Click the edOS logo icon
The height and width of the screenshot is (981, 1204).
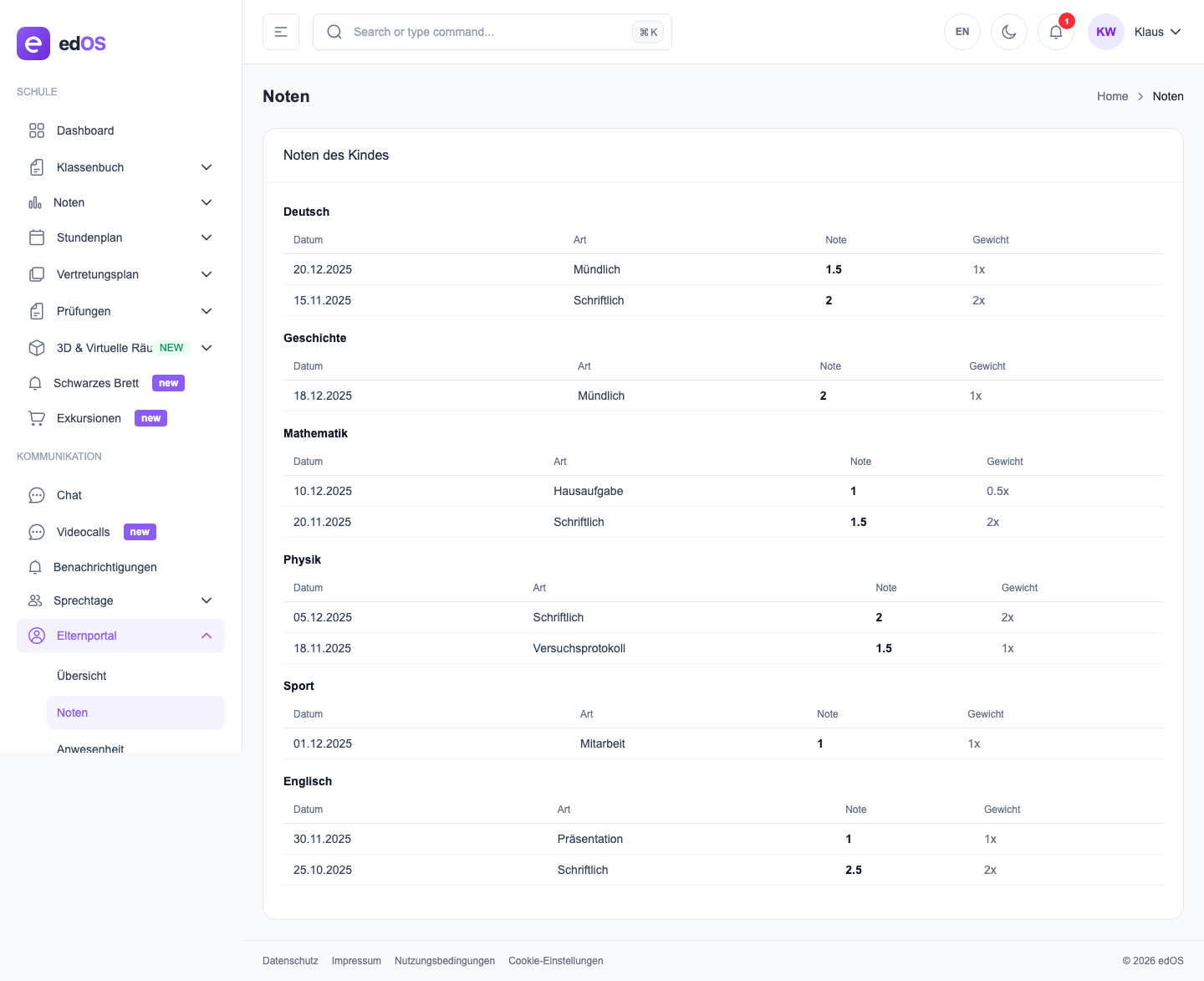point(33,43)
